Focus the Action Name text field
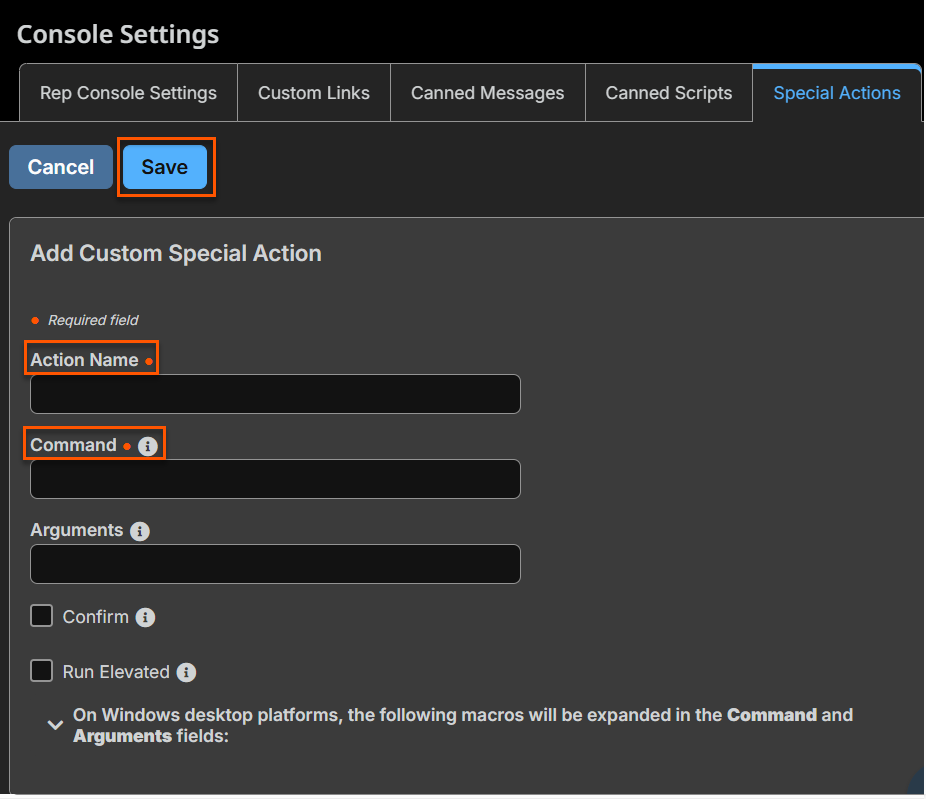Screen dimensions: 926x799 pyautogui.click(x=275, y=394)
